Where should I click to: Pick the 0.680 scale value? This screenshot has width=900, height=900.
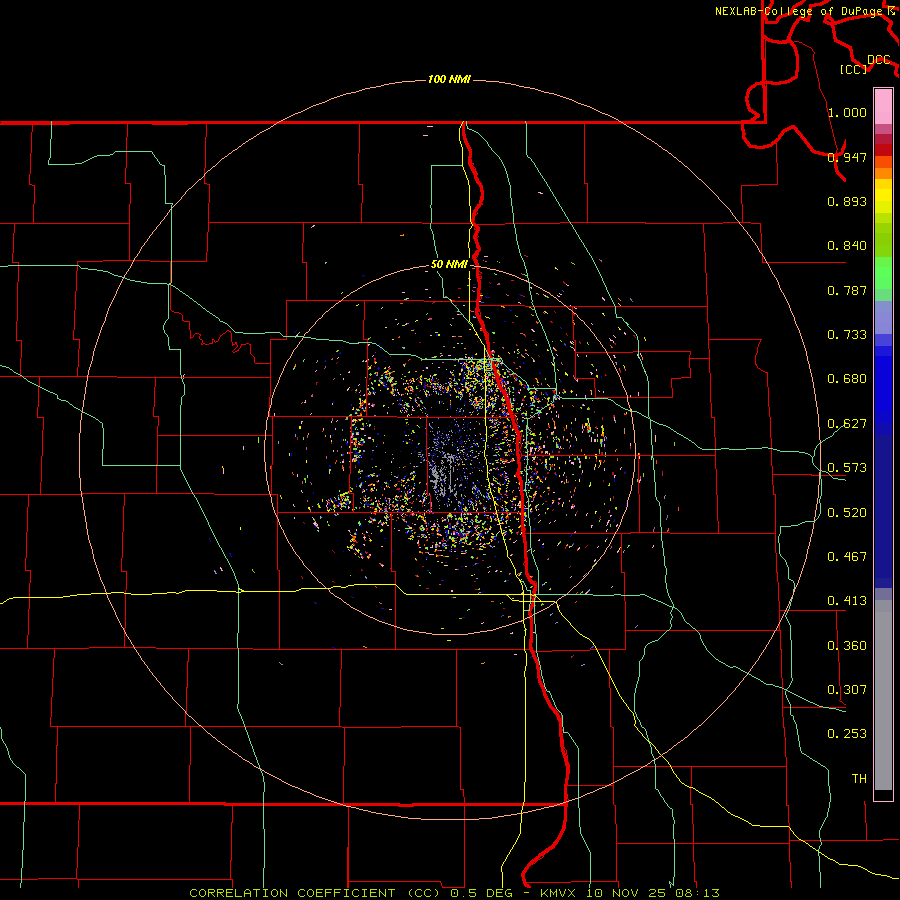847,379
